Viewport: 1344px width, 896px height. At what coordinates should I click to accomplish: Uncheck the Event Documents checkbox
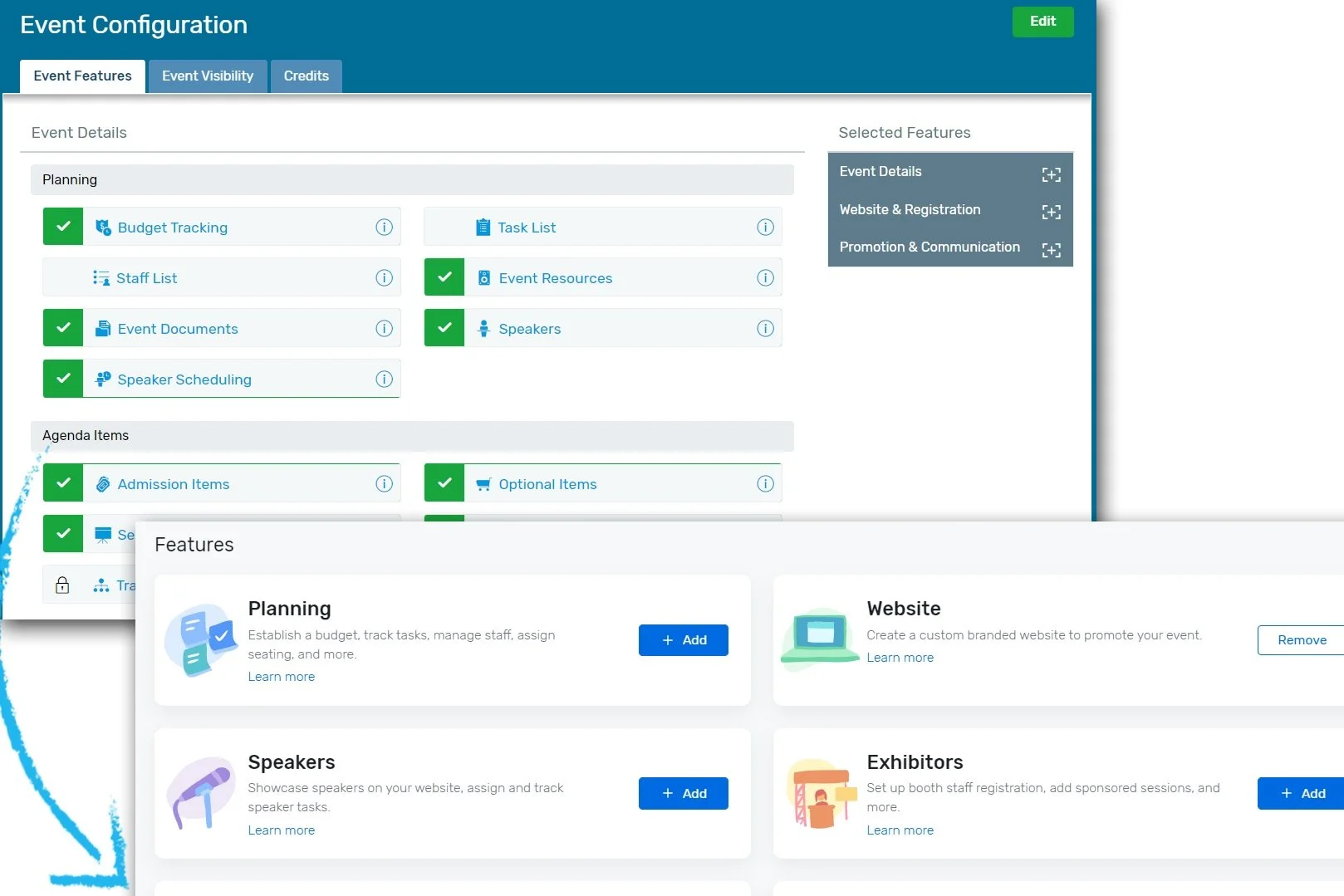point(63,327)
